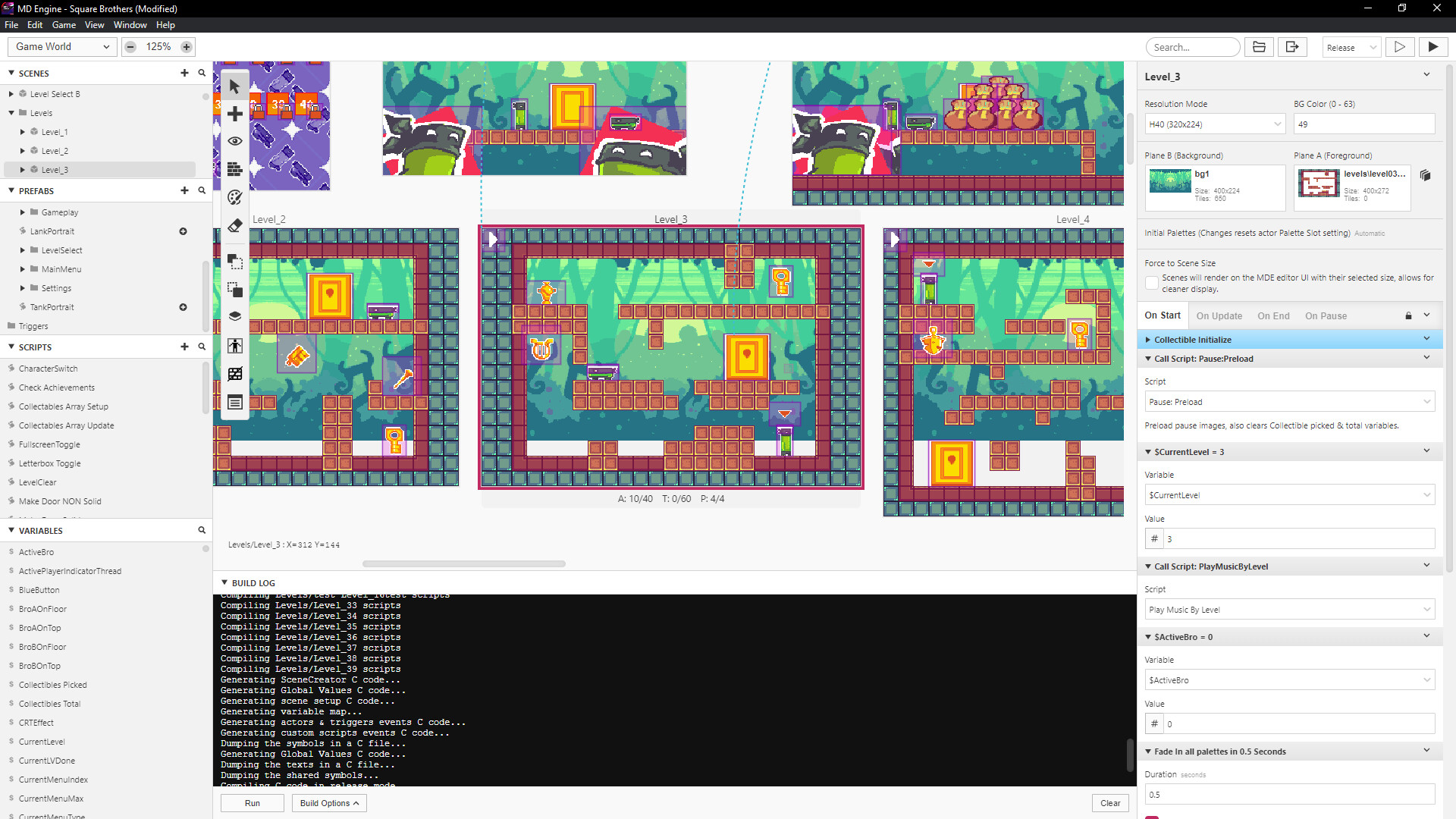Enable the Force to Scene Size checkbox
The width and height of the screenshot is (1456, 819).
[1152, 282]
